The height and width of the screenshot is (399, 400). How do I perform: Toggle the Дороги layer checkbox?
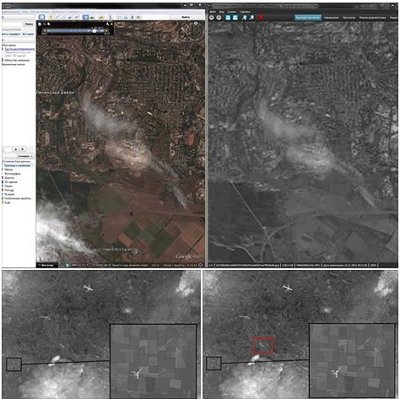pos(3,178)
